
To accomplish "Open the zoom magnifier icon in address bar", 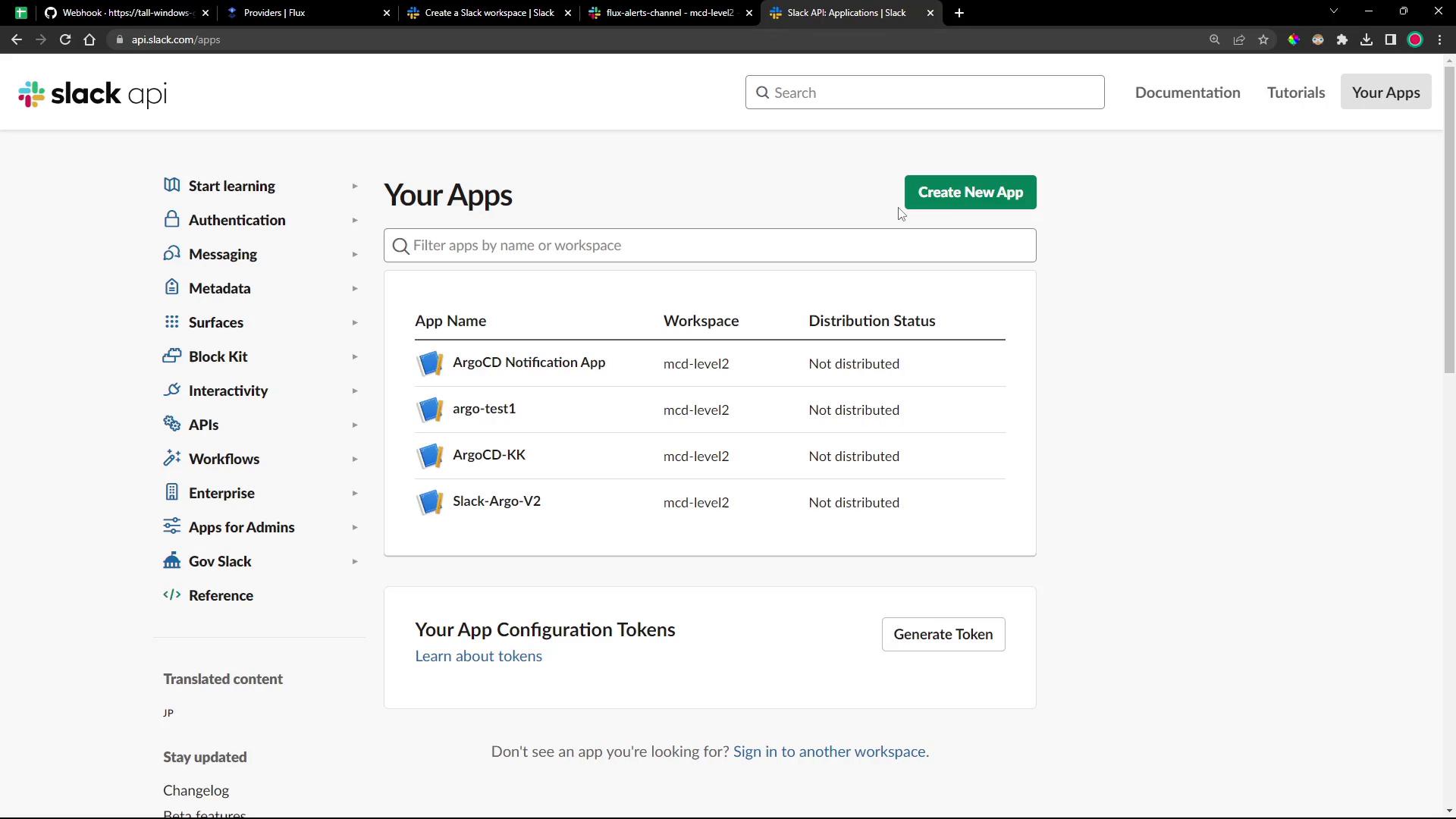I will click(1215, 39).
